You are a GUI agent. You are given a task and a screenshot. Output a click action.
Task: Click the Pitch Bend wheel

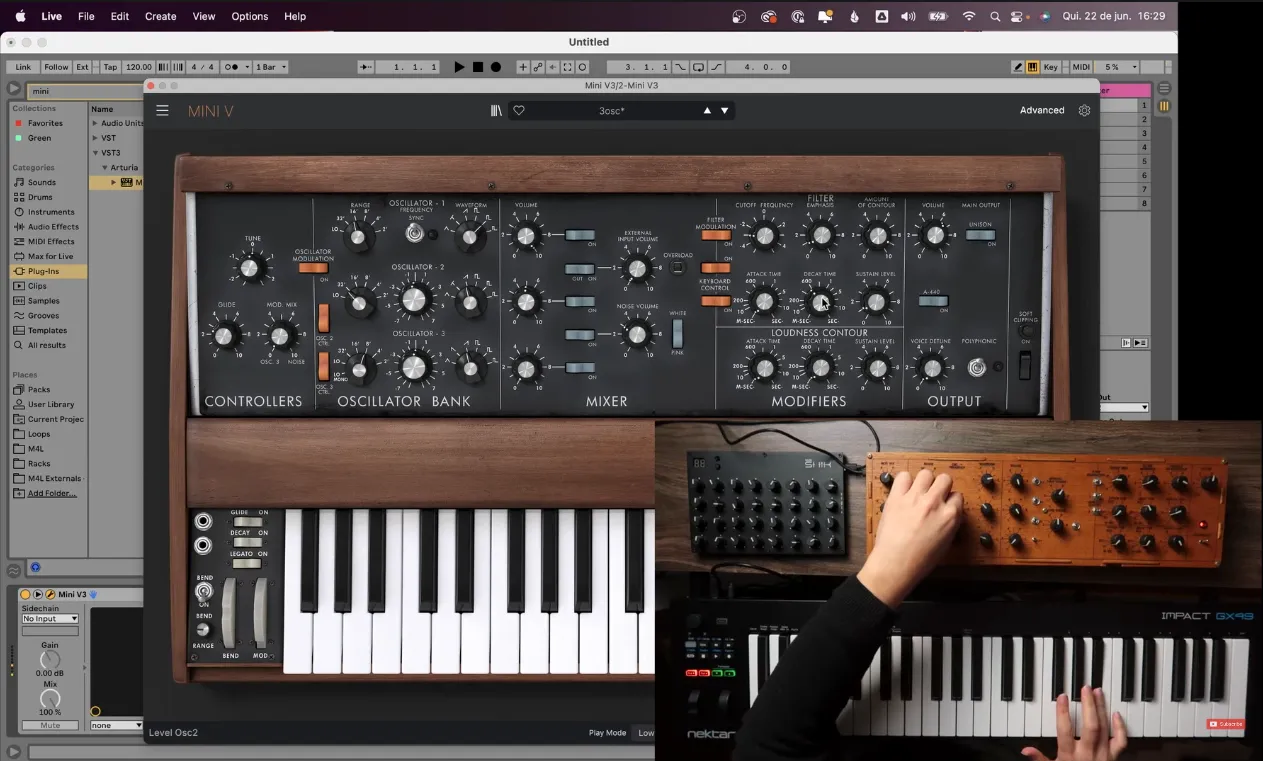pyautogui.click(x=230, y=613)
